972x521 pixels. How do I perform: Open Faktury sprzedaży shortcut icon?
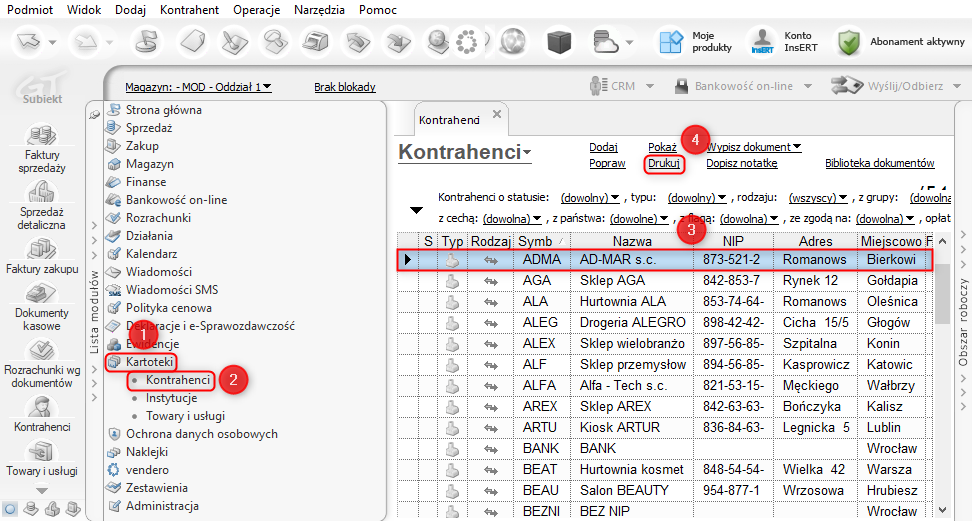[x=41, y=135]
